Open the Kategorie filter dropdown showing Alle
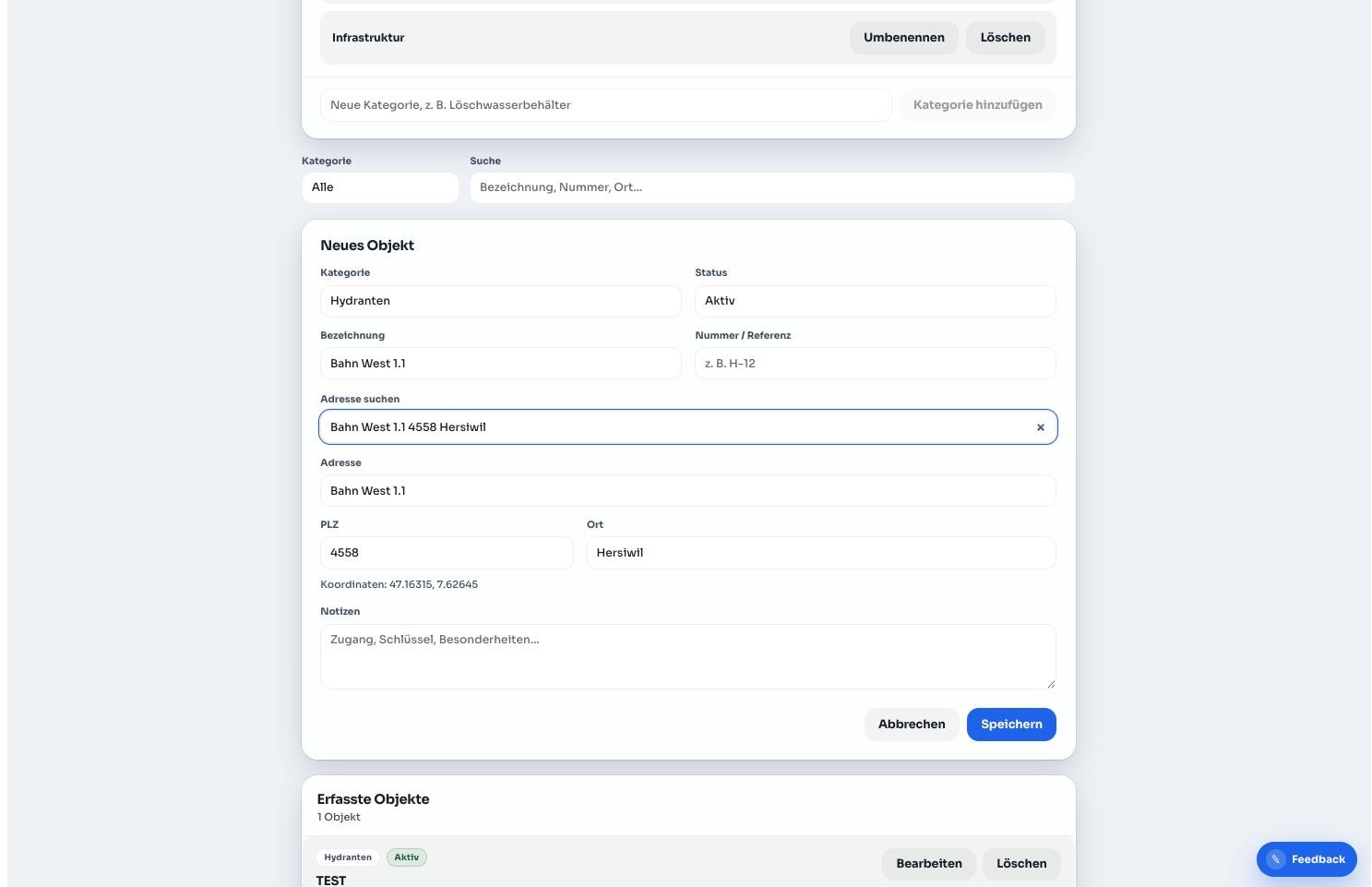 tap(380, 187)
